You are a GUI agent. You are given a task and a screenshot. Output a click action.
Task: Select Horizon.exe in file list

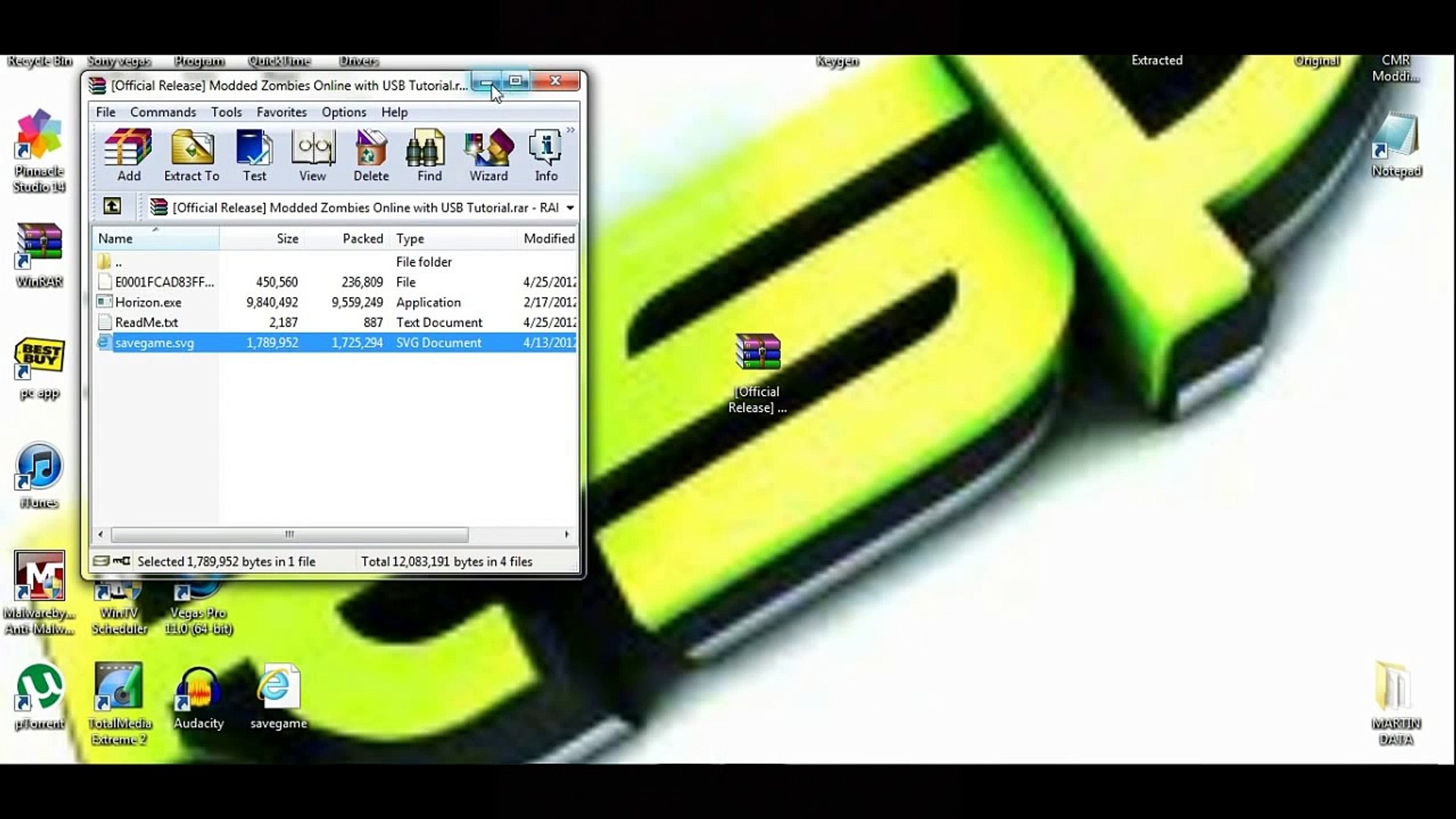[149, 303]
